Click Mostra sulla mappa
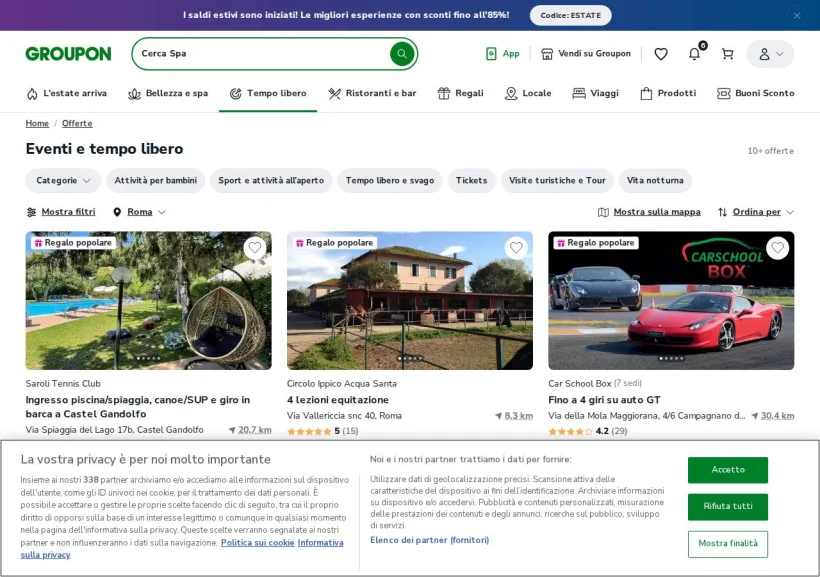 tap(649, 212)
